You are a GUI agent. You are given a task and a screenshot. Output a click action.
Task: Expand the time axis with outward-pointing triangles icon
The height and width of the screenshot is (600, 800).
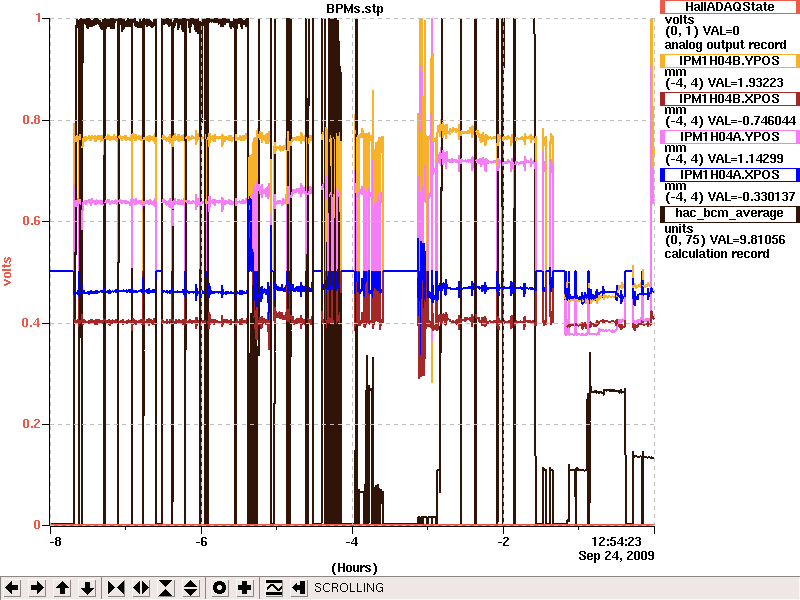[141, 588]
